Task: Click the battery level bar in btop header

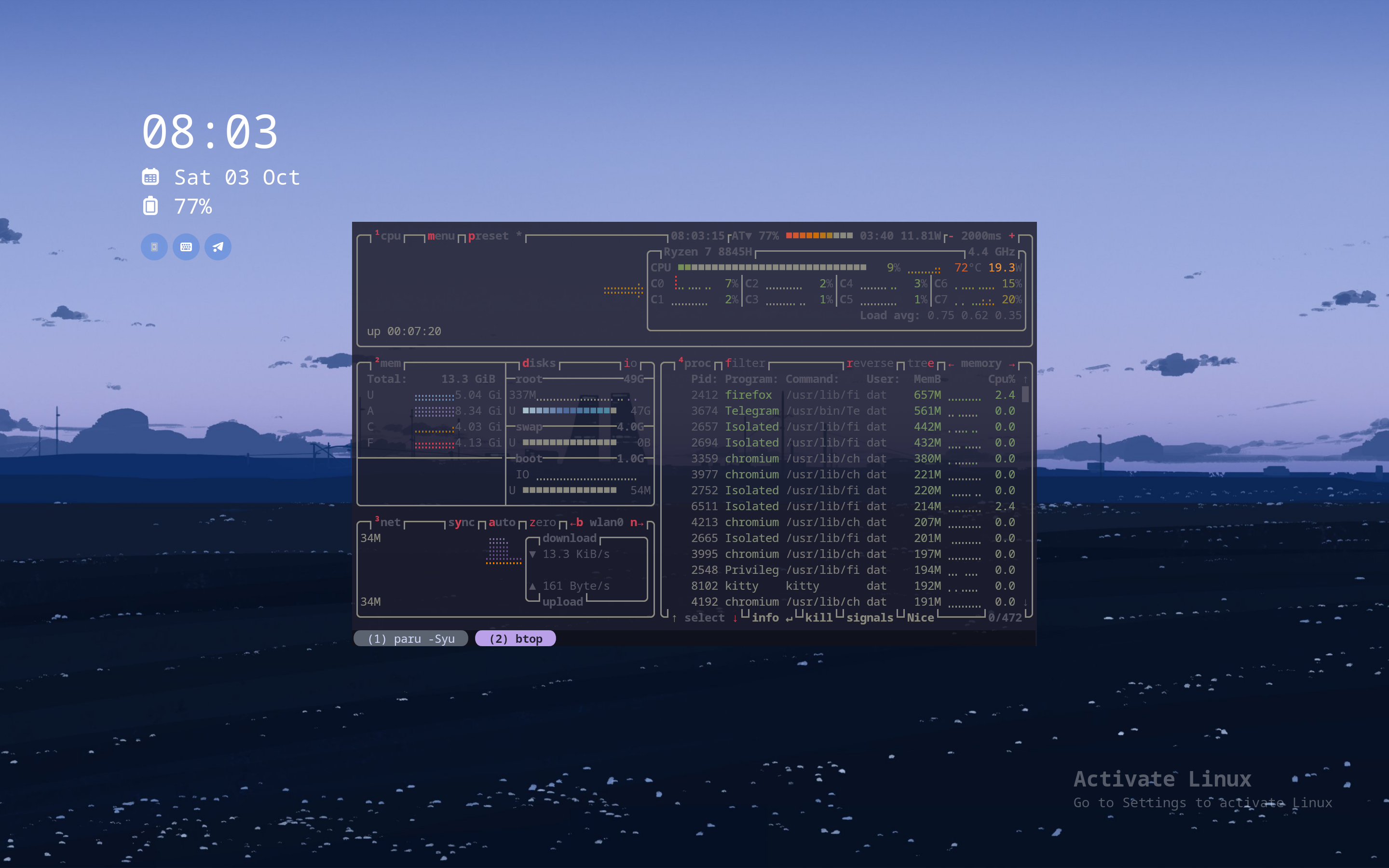Action: [819, 235]
